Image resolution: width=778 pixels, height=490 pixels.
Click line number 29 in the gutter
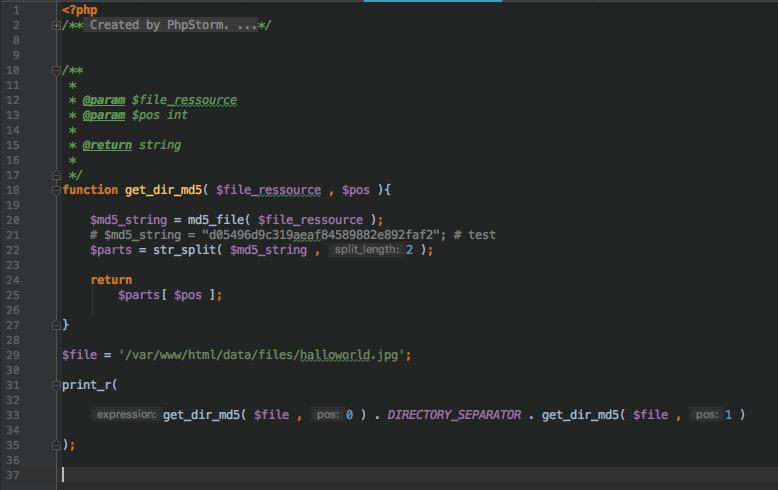pyautogui.click(x=13, y=355)
